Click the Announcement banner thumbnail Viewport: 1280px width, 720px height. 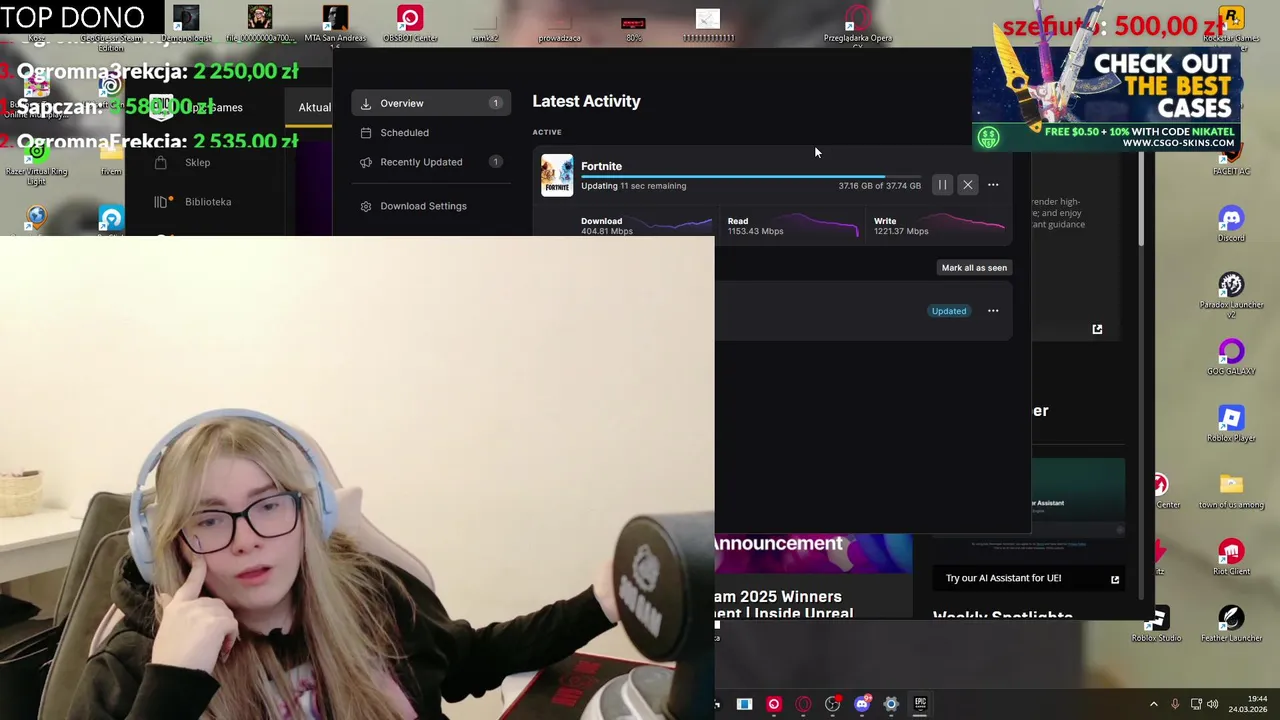(x=813, y=553)
